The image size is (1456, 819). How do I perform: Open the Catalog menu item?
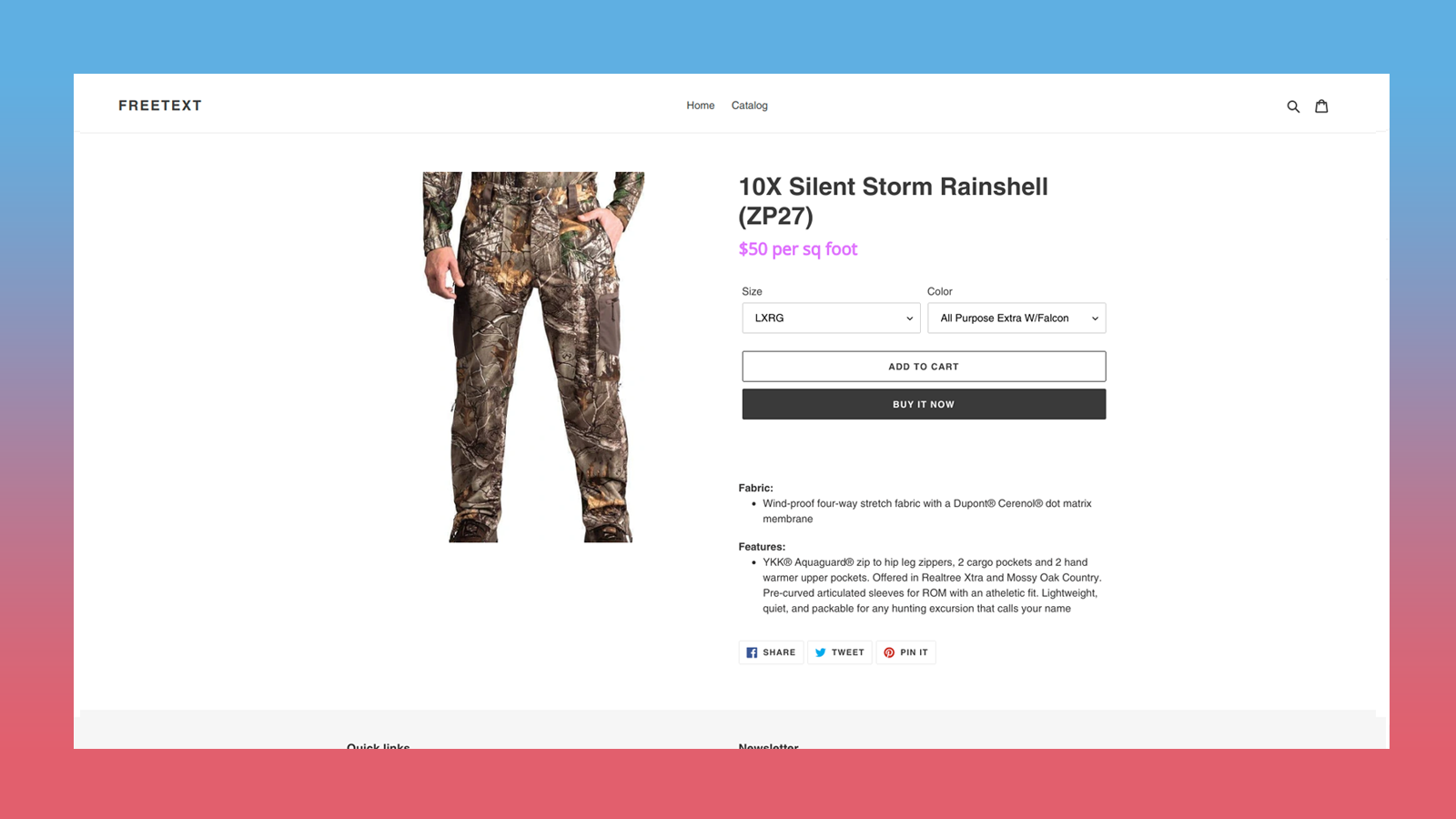pyautogui.click(x=749, y=106)
